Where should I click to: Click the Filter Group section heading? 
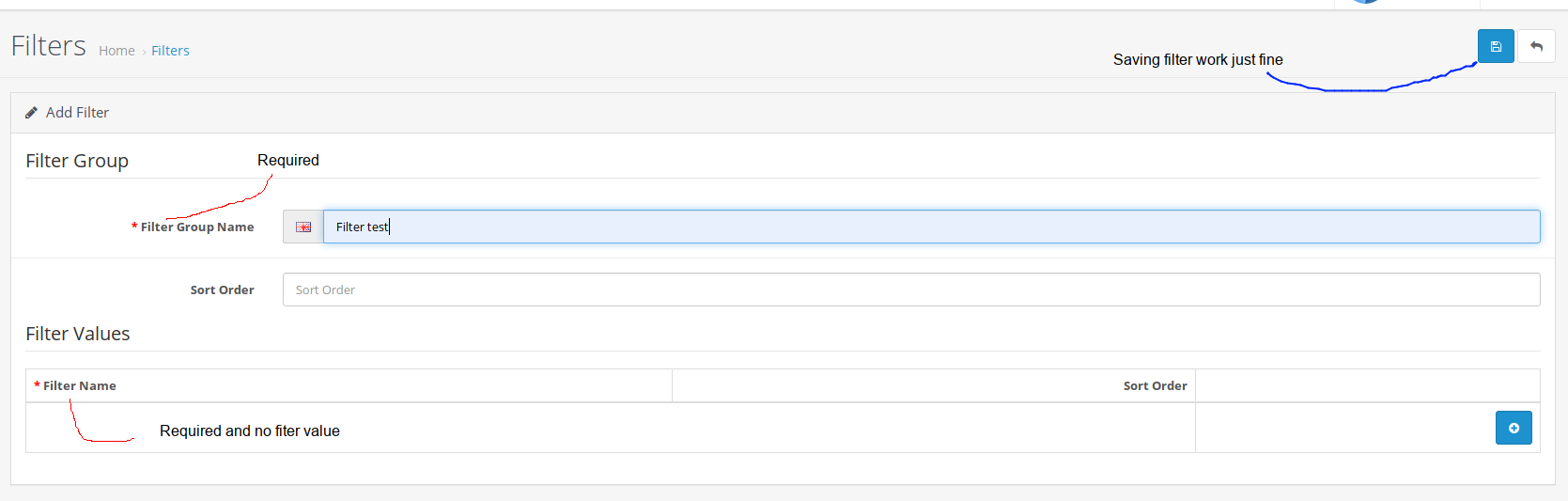tap(77, 161)
